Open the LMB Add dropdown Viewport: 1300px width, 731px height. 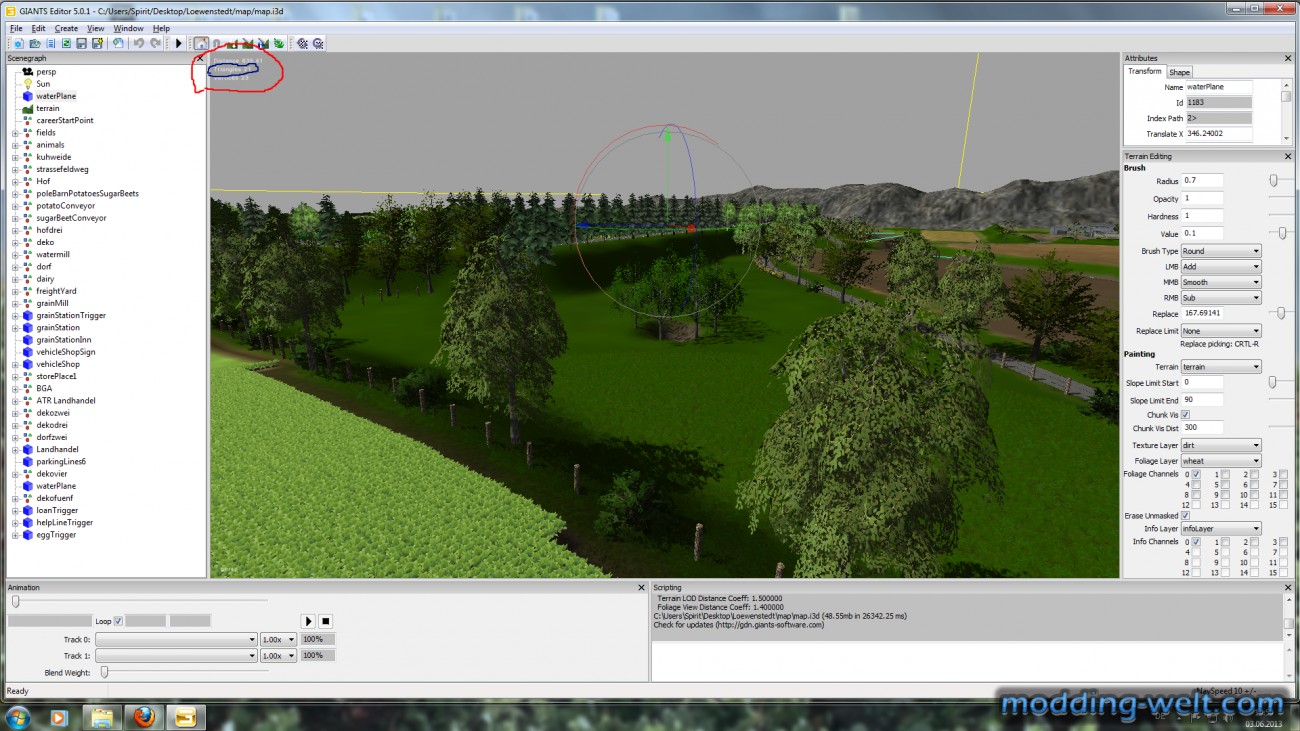1221,267
